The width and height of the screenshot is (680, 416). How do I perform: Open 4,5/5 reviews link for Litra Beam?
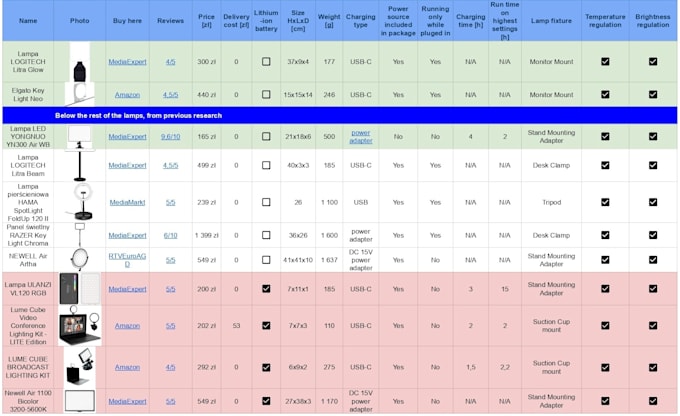click(x=170, y=165)
